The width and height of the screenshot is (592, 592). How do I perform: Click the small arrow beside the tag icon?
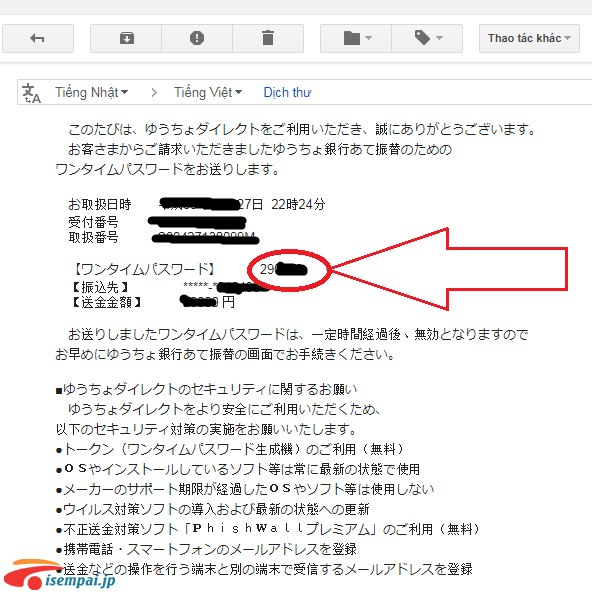click(439, 38)
